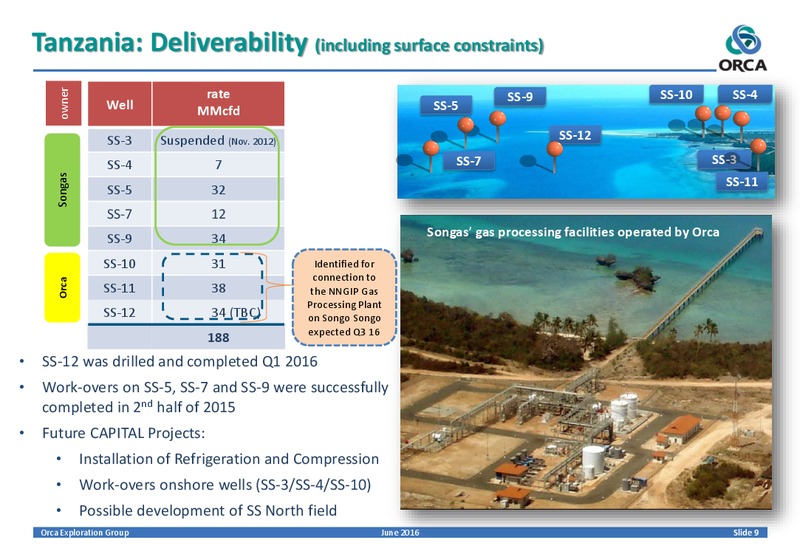
Task: Select the SS-9 well cell
Action: pyautogui.click(x=119, y=239)
